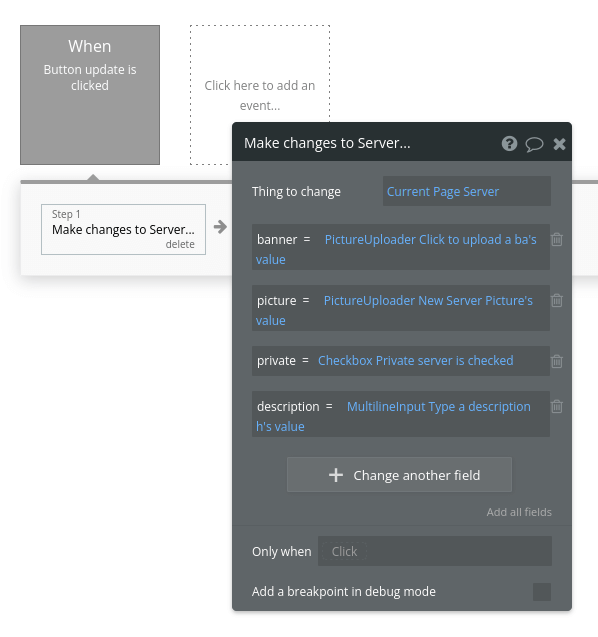Click here to add an event box
The height and width of the screenshot is (637, 598).
click(260, 95)
